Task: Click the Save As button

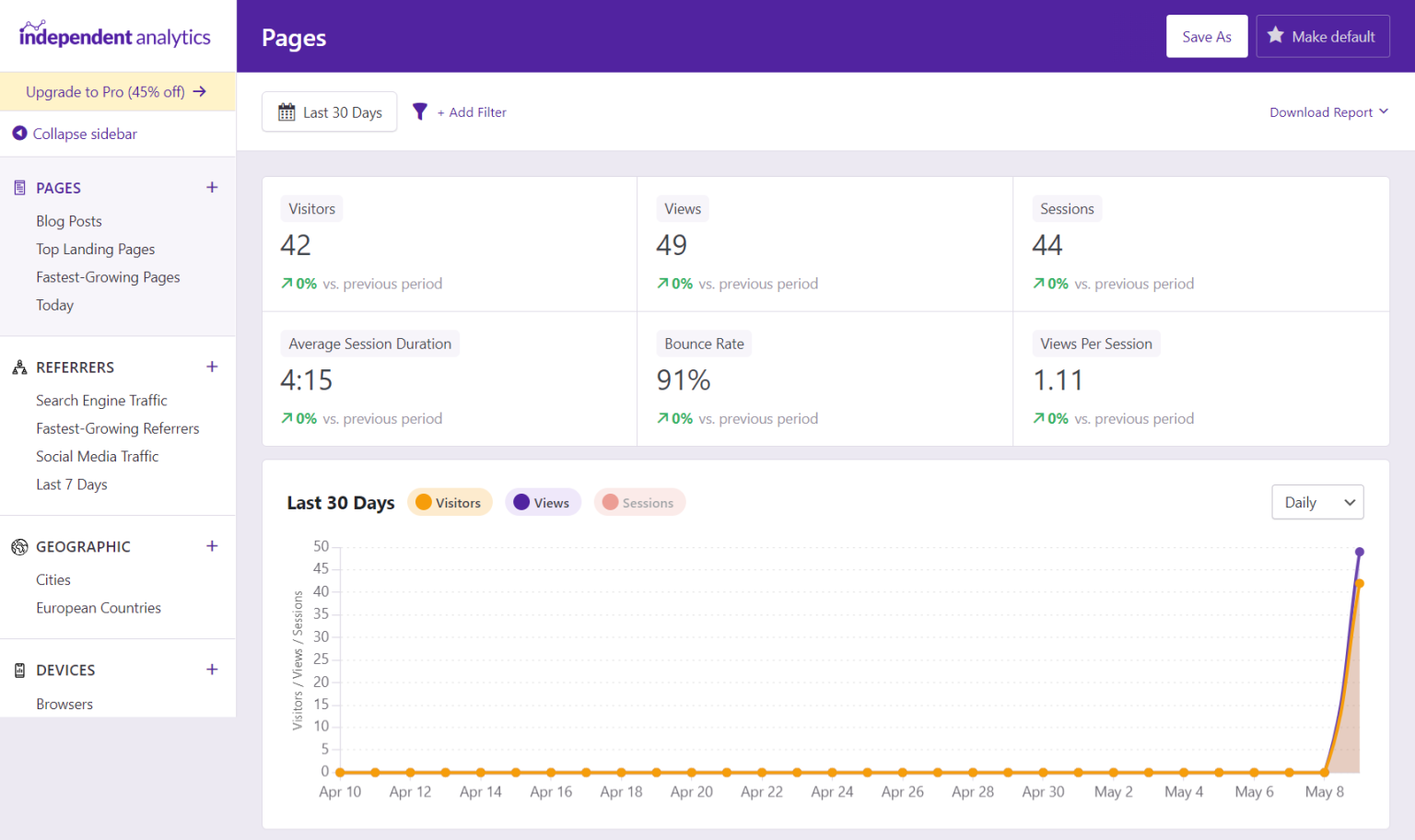Action: [1207, 36]
